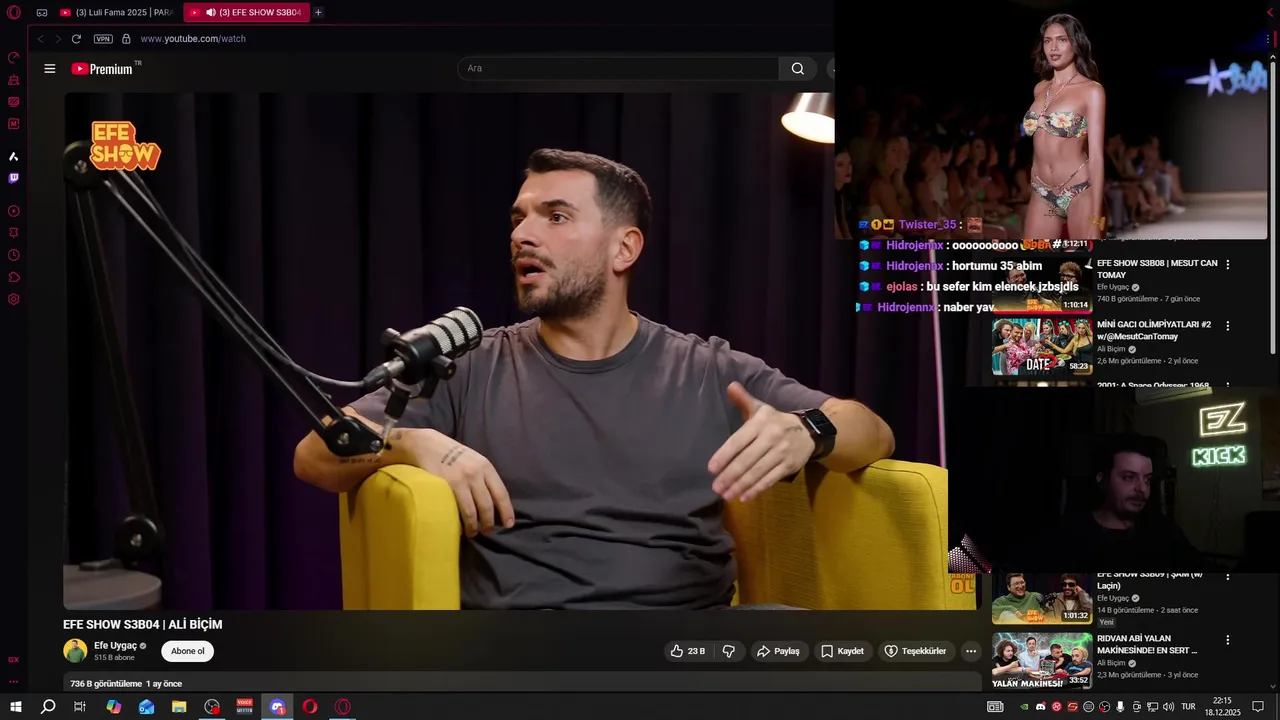Open options for MİNİ GACI OLİMPİYATLARI video

pyautogui.click(x=1228, y=326)
